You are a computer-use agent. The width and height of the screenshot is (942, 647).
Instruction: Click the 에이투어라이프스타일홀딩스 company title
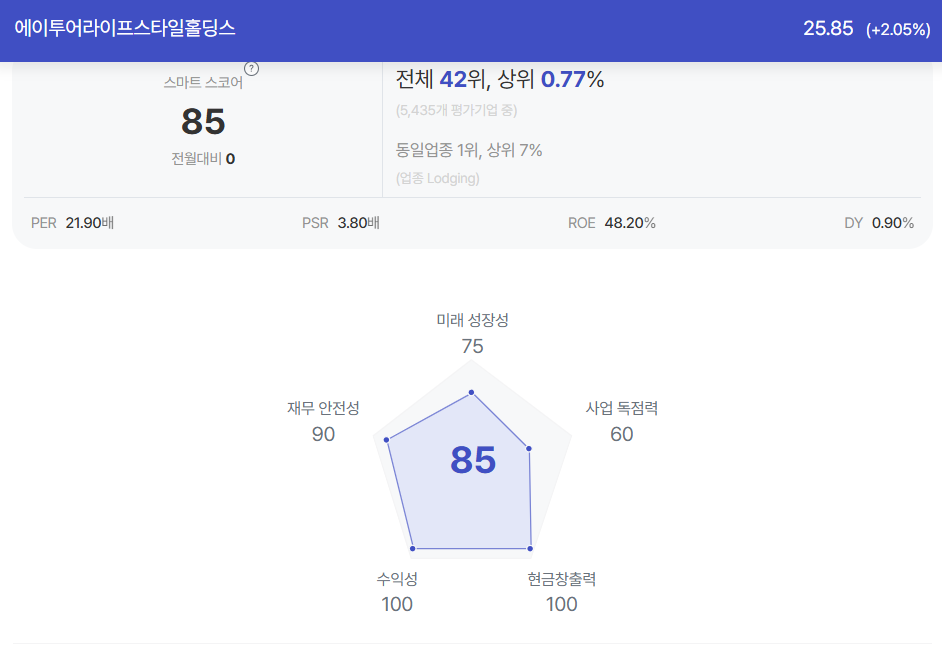(125, 28)
